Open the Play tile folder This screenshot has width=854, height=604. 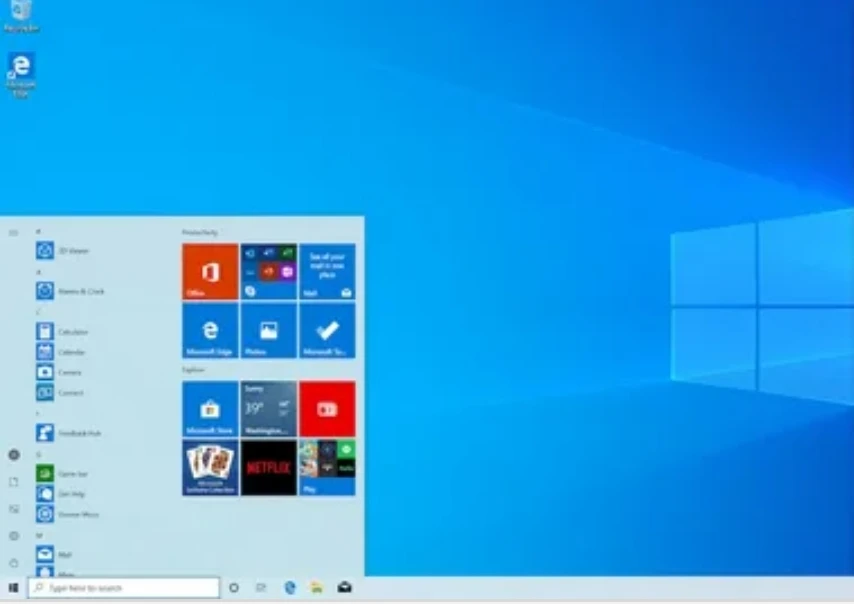(x=327, y=467)
